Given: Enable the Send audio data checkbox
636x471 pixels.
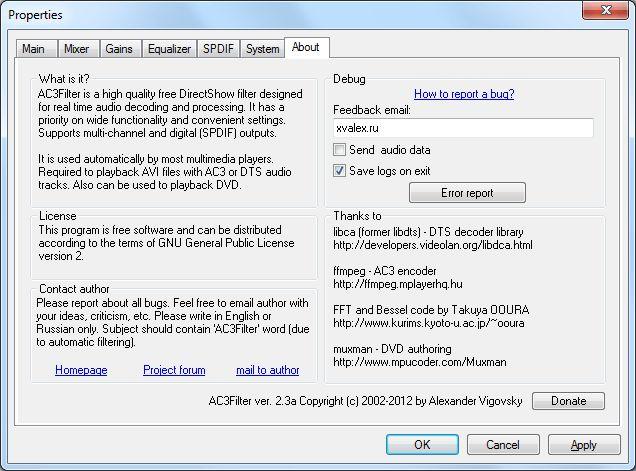Looking at the screenshot, I should coord(339,150).
